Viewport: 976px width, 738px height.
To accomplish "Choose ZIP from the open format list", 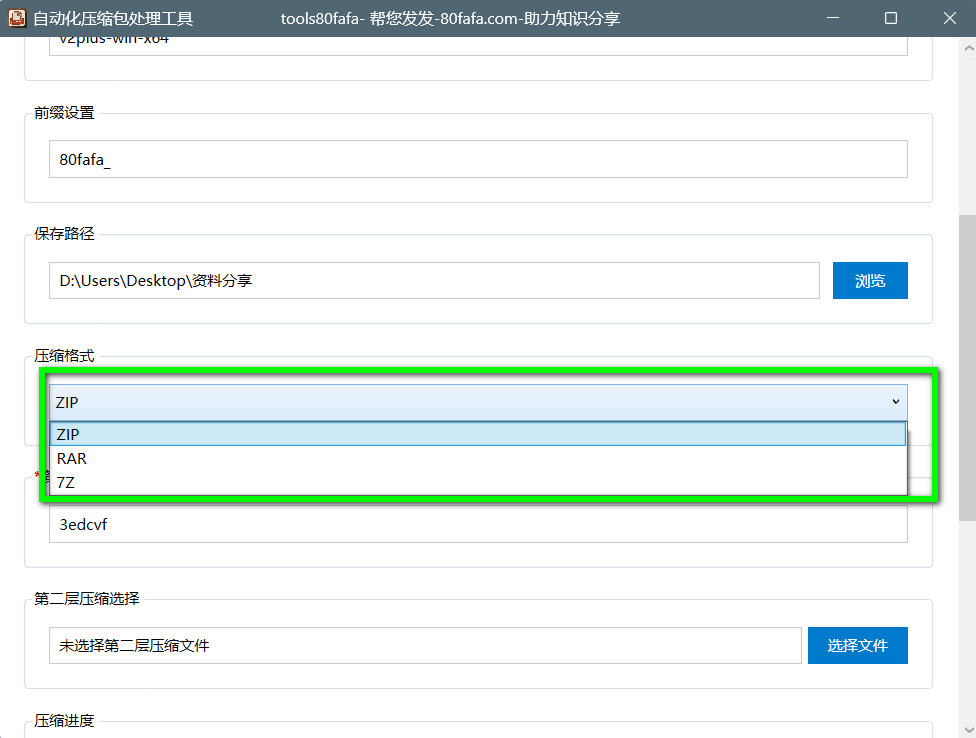I will pos(478,434).
